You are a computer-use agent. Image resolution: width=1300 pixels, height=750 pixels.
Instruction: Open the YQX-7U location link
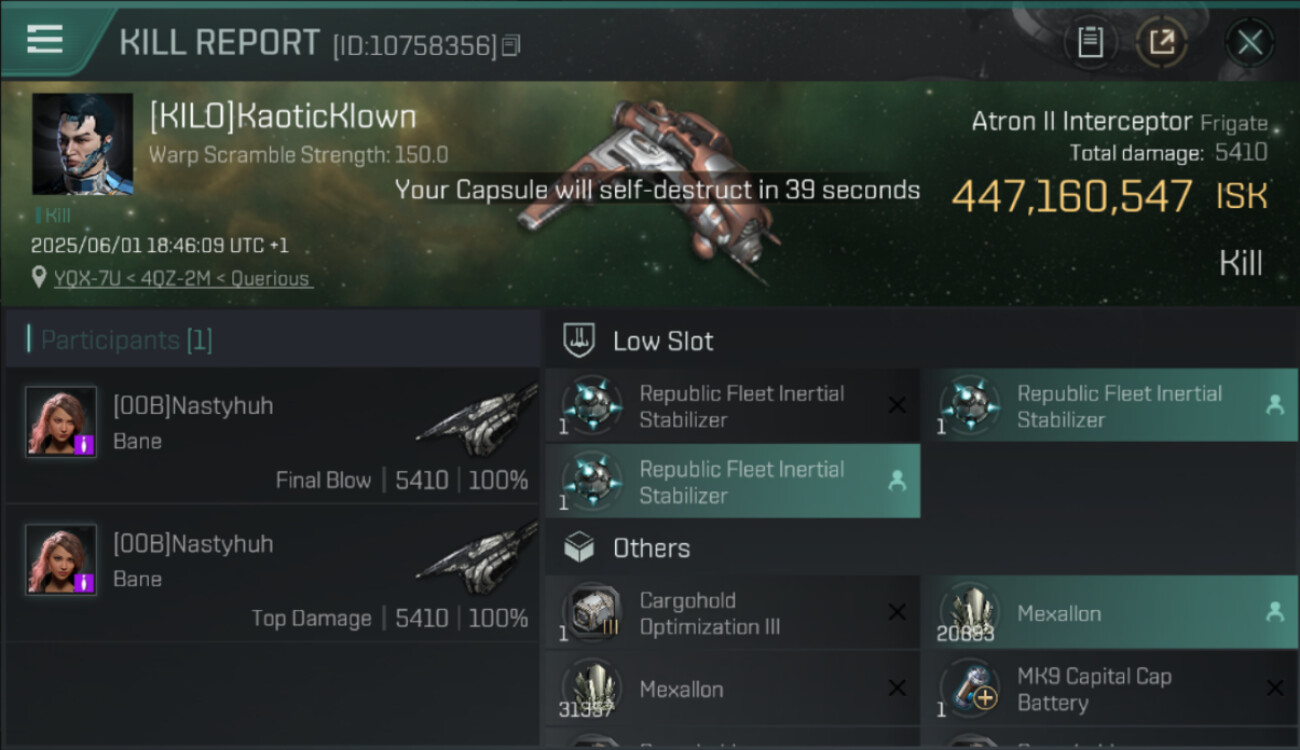pyautogui.click(x=183, y=279)
